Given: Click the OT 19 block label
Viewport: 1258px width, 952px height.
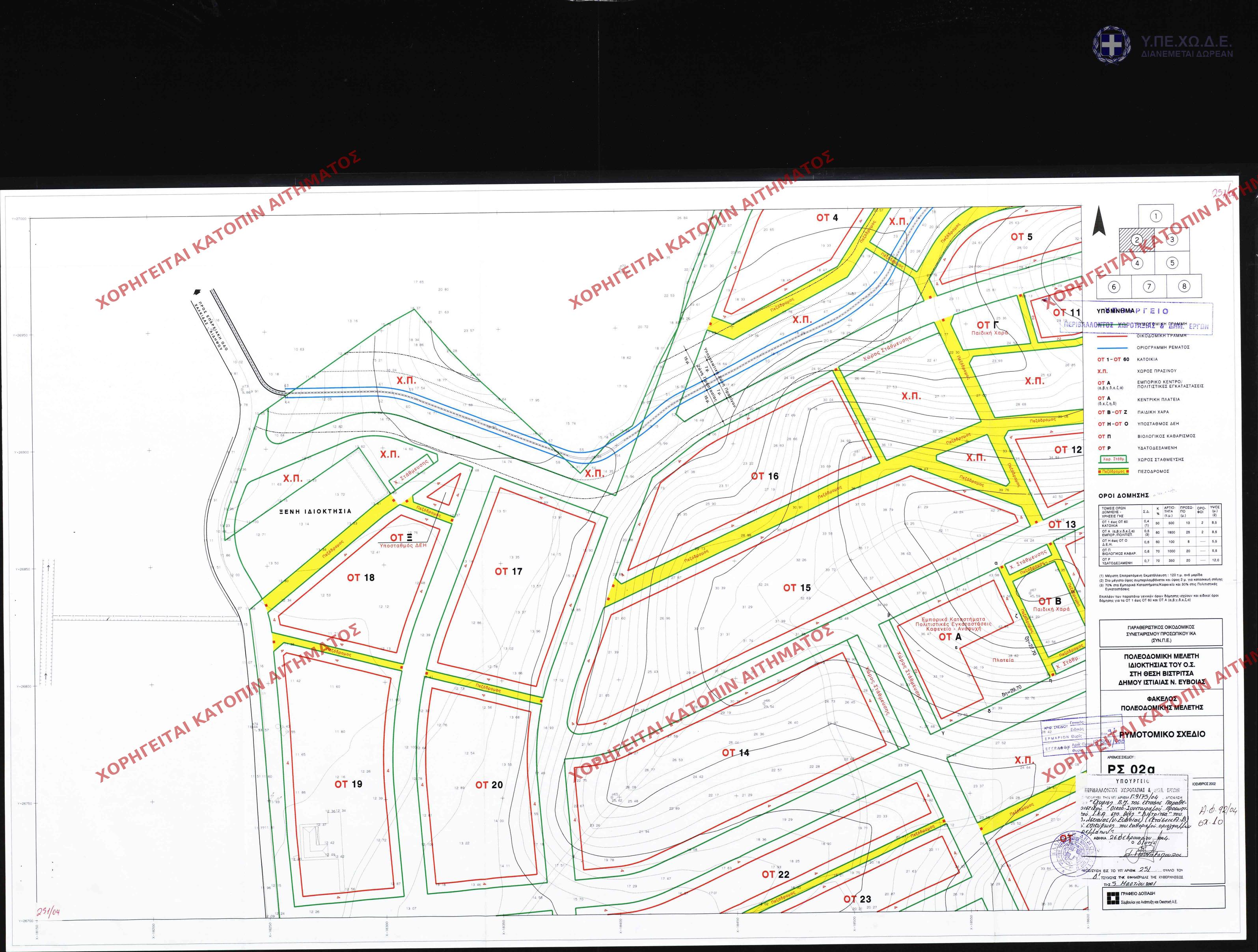Looking at the screenshot, I should tap(348, 784).
